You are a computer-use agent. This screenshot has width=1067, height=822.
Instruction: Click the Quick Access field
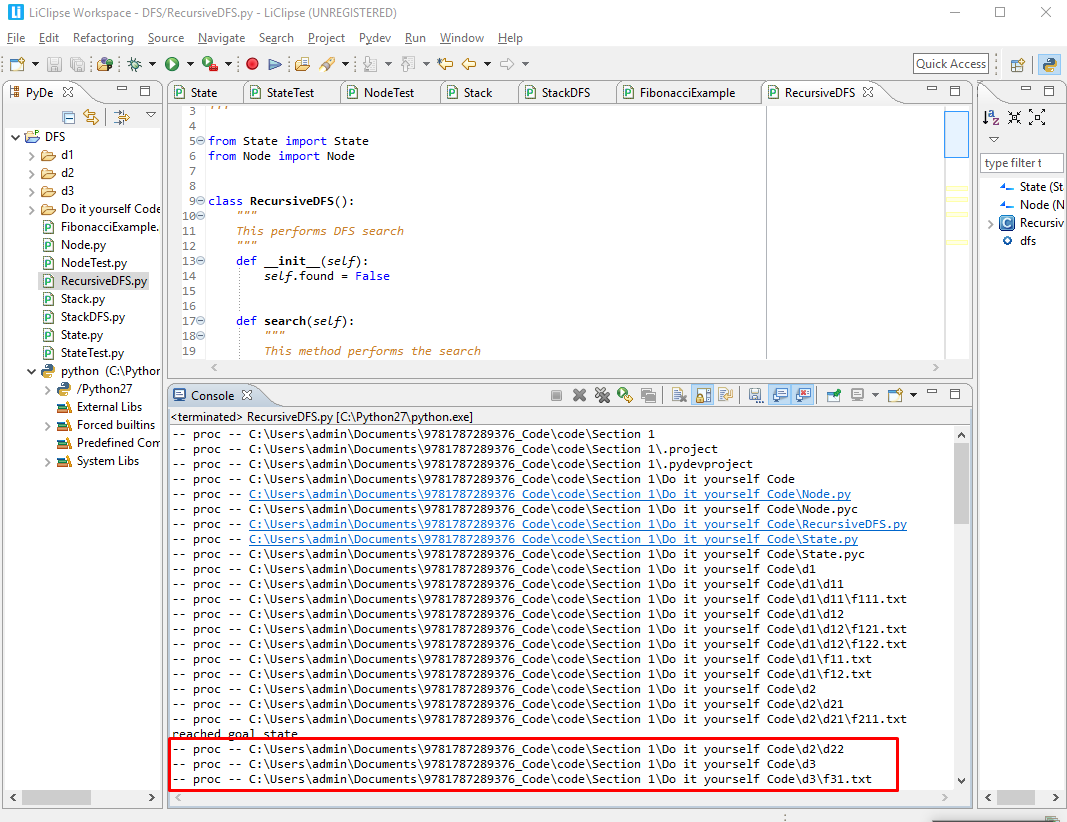coord(951,64)
